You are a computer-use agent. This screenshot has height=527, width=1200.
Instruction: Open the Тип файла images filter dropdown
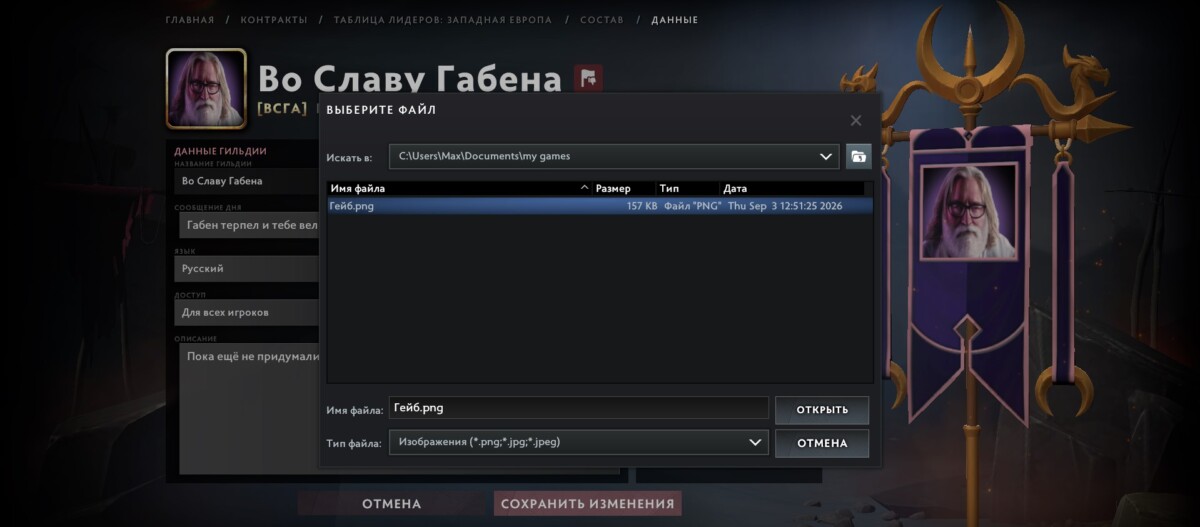point(578,442)
